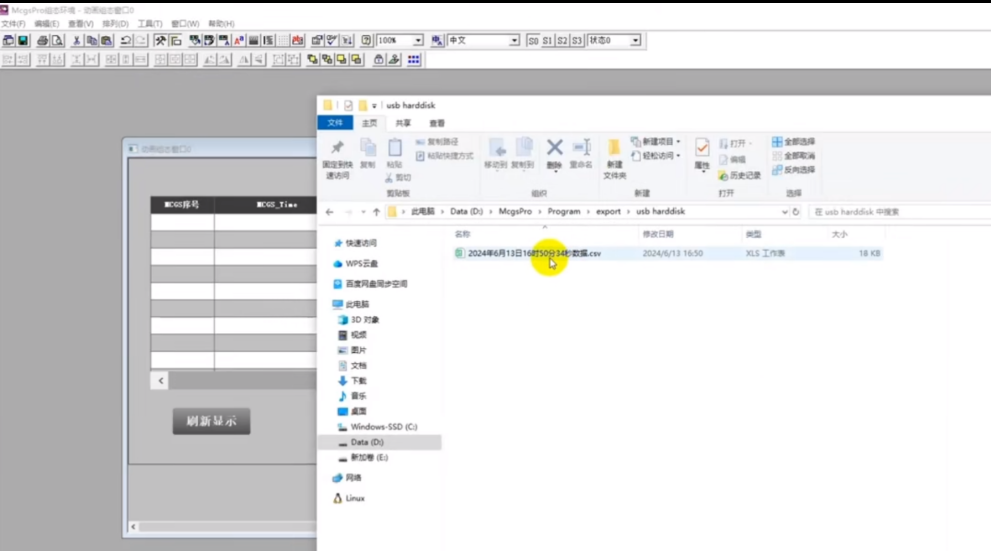This screenshot has height=551, width=991.
Task: Switch to the 查看 ribbon tab
Action: (437, 123)
